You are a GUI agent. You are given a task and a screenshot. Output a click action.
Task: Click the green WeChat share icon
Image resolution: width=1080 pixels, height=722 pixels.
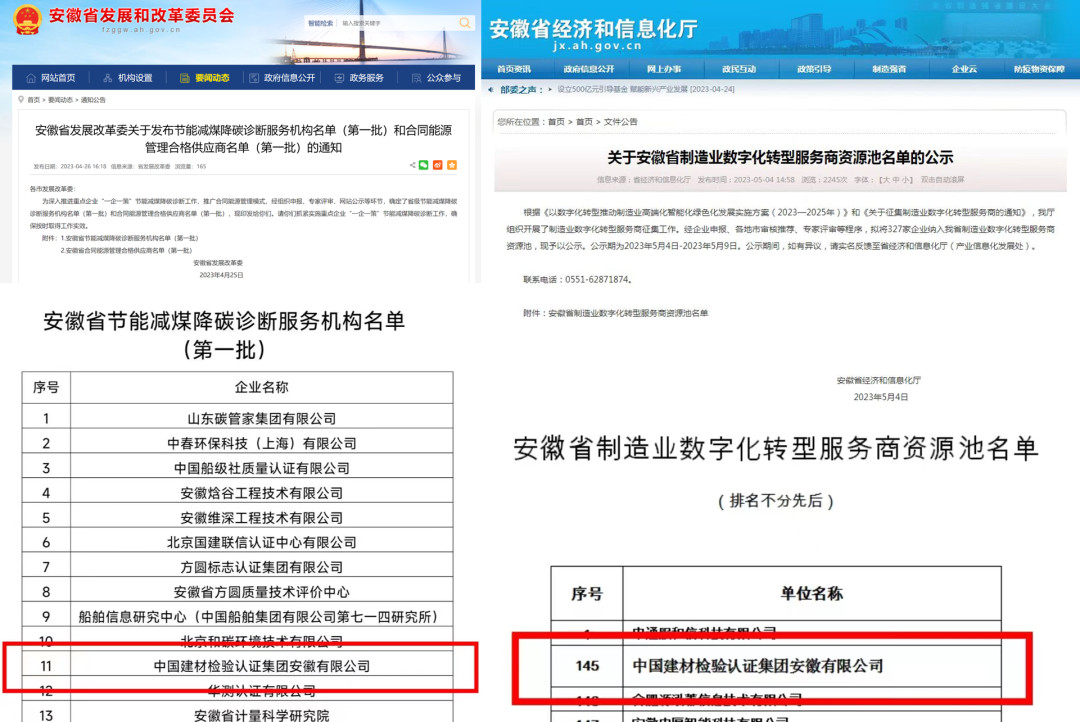pyautogui.click(x=424, y=165)
